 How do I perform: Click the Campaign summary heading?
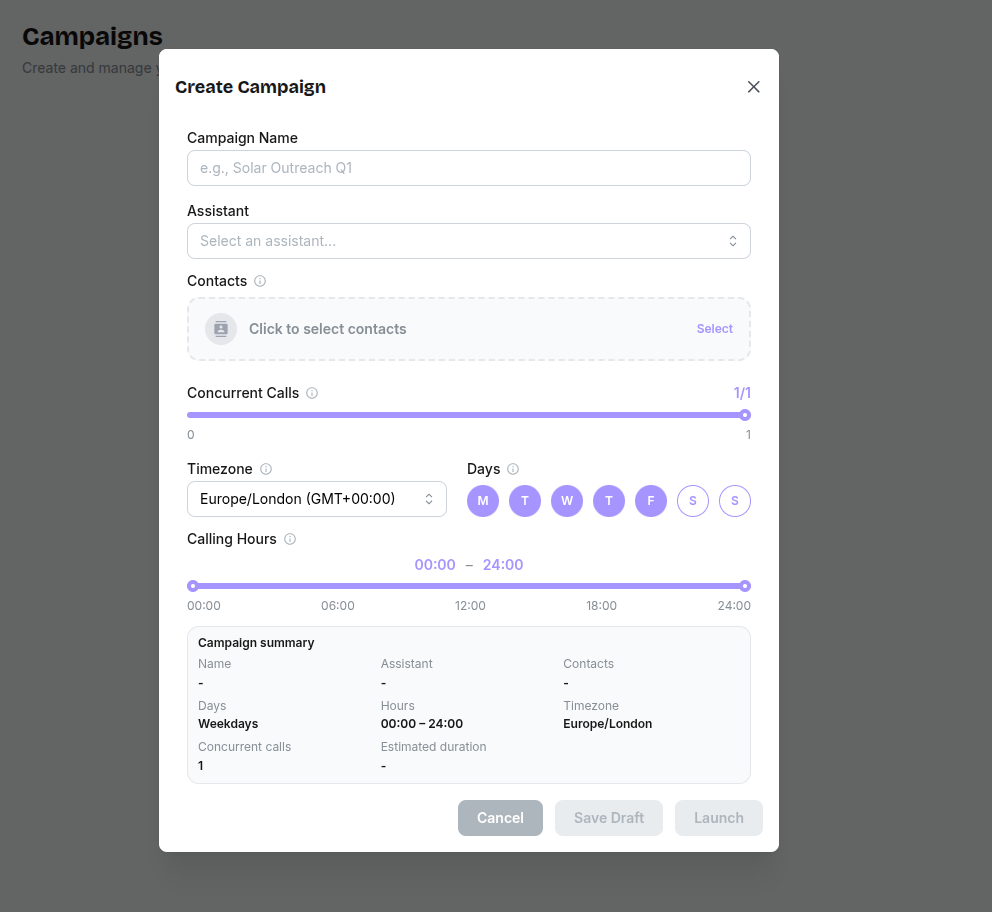256,643
